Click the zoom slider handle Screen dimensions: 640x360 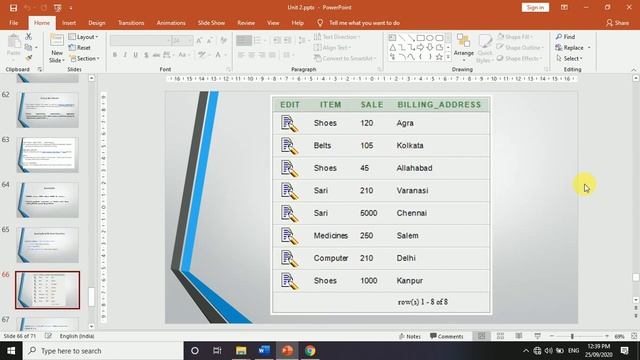[x=572, y=336]
